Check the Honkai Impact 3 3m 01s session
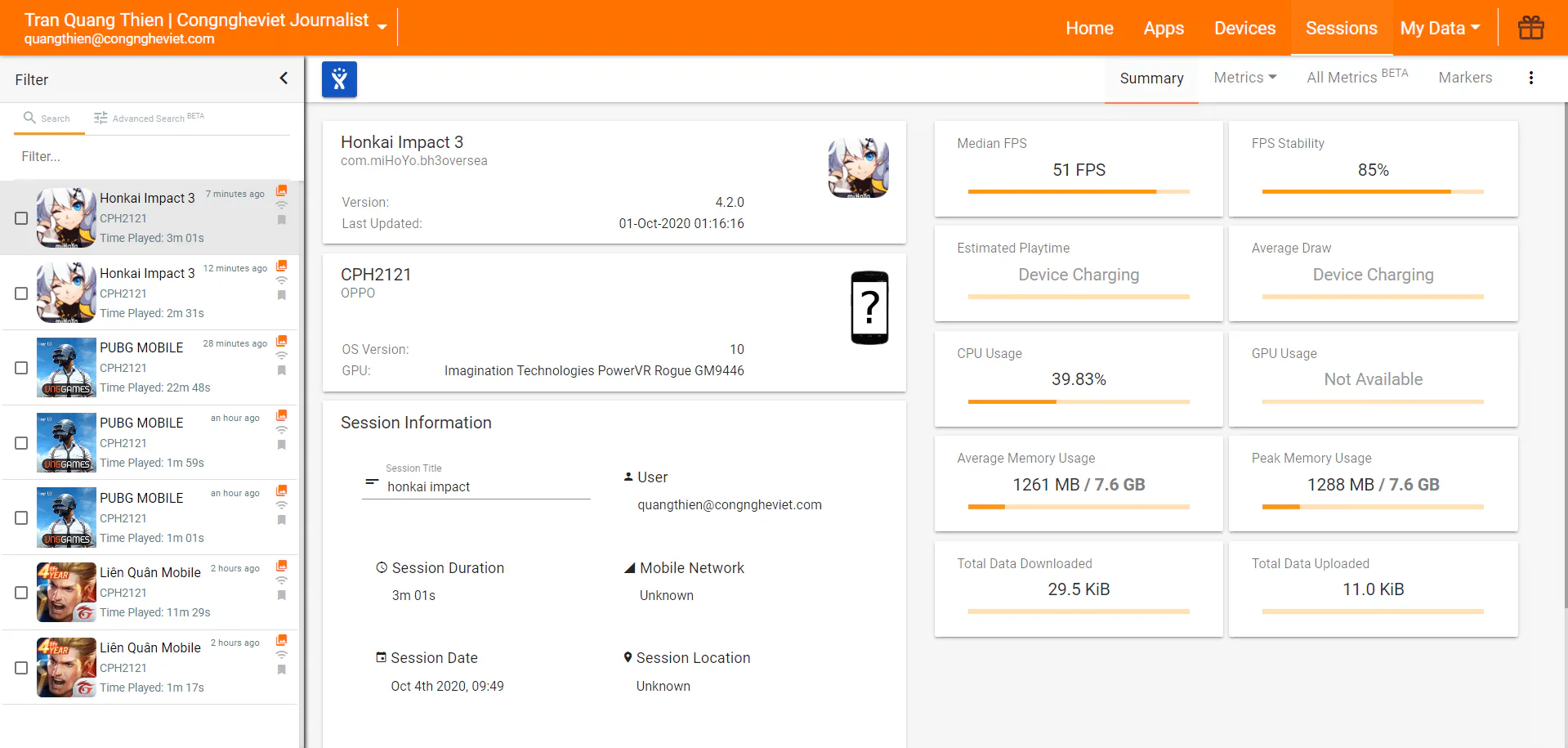Viewport: 1568px width, 748px height. (x=21, y=218)
